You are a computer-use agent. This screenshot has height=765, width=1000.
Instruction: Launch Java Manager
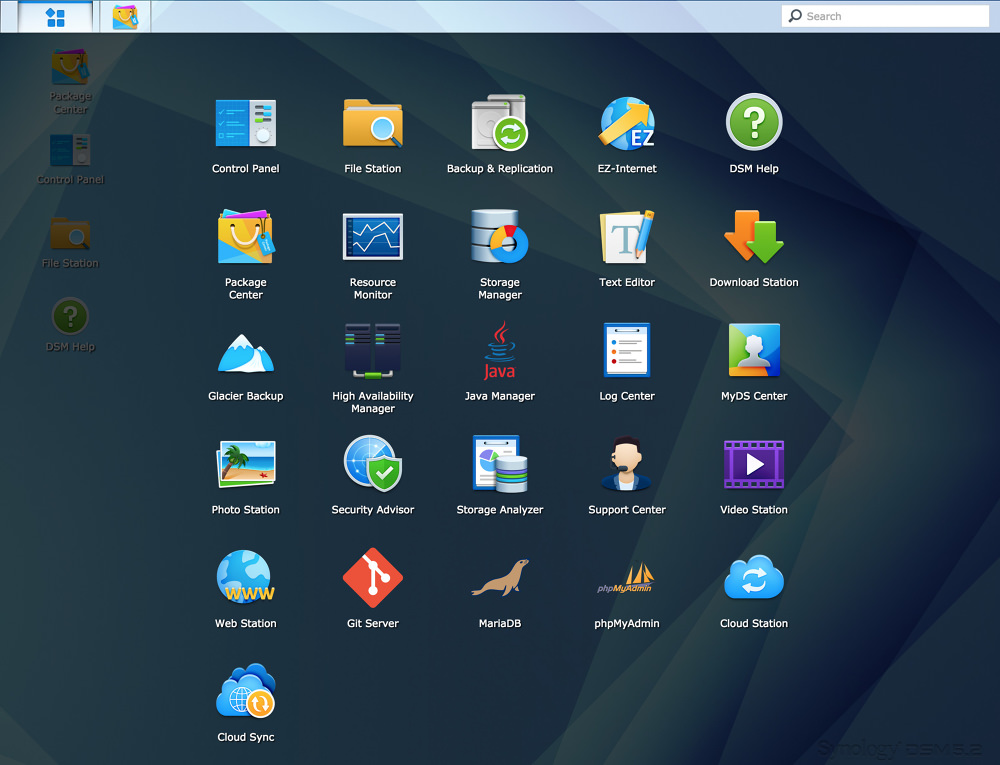tap(499, 352)
